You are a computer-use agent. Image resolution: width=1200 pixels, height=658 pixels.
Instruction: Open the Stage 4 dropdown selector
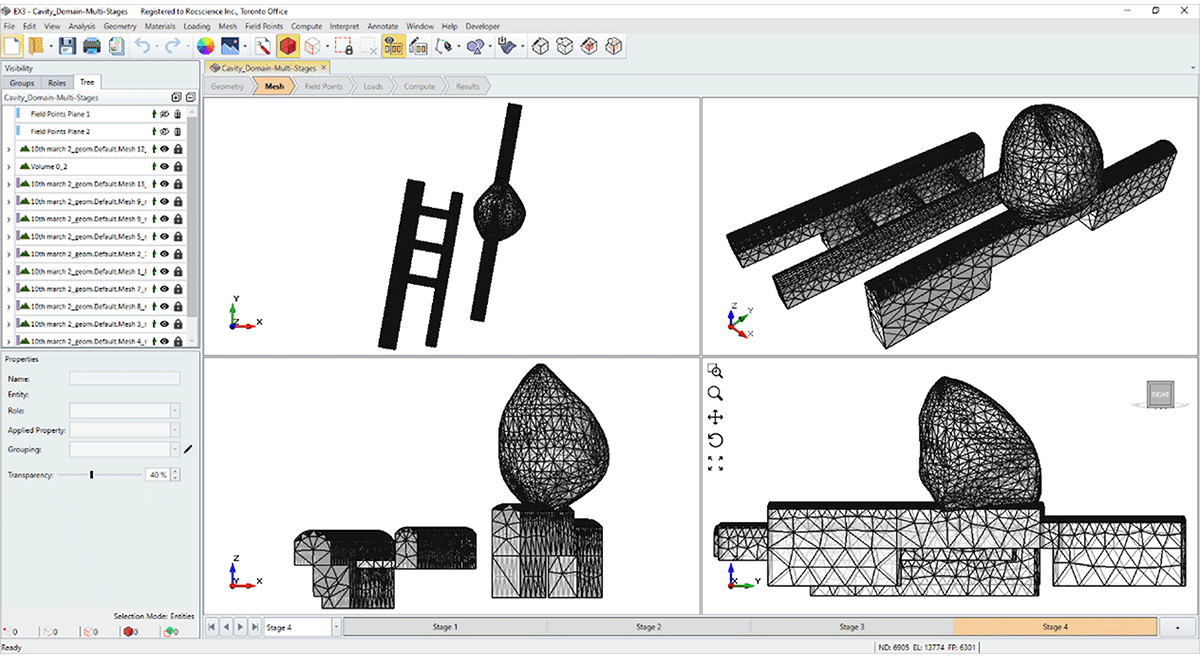[336, 627]
